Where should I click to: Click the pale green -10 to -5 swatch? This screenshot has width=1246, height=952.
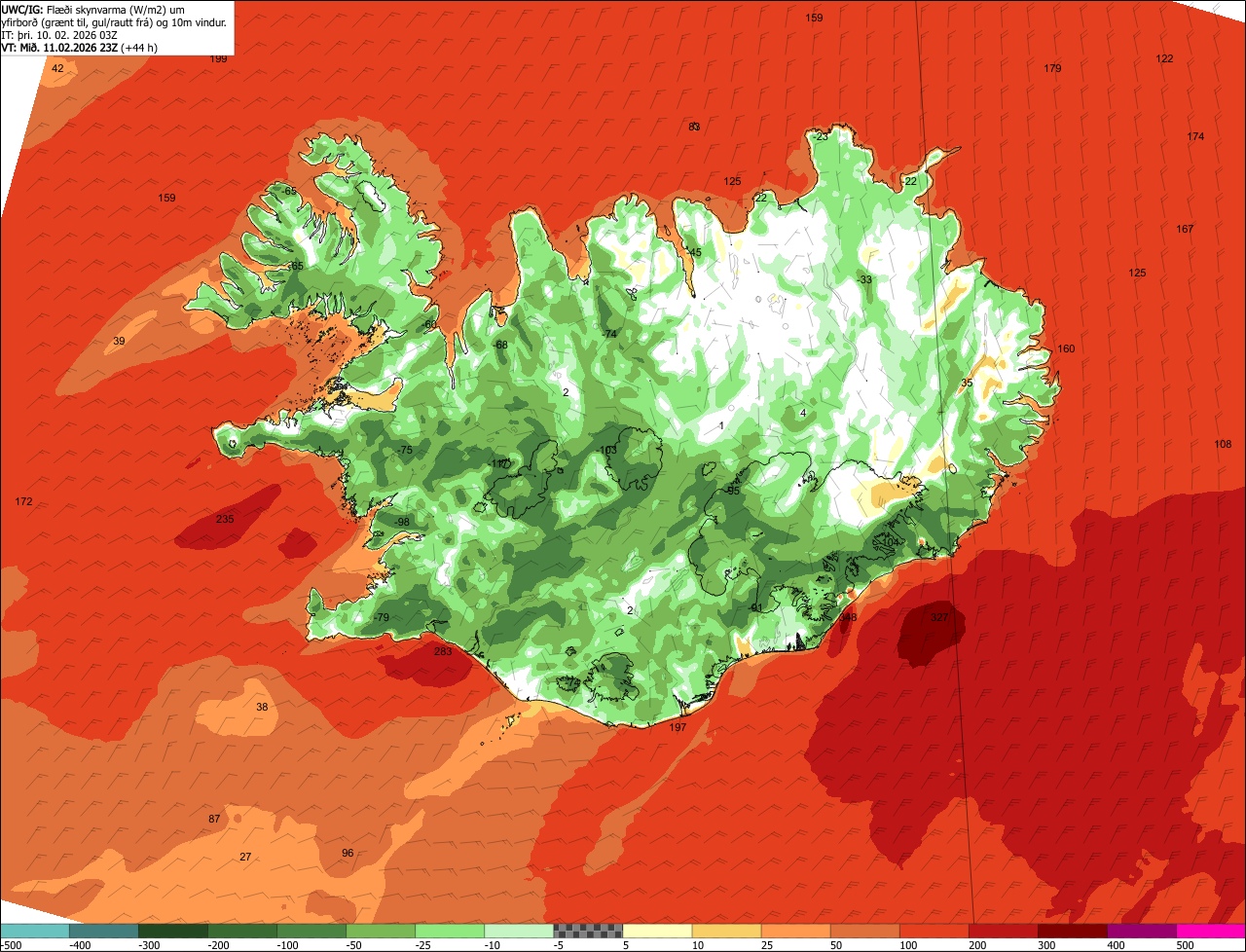pyautogui.click(x=518, y=931)
